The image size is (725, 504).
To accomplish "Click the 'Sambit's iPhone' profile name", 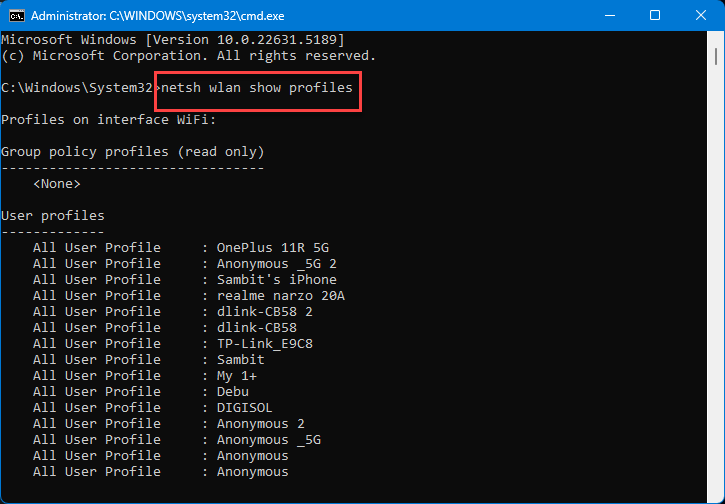I will 276,280.
